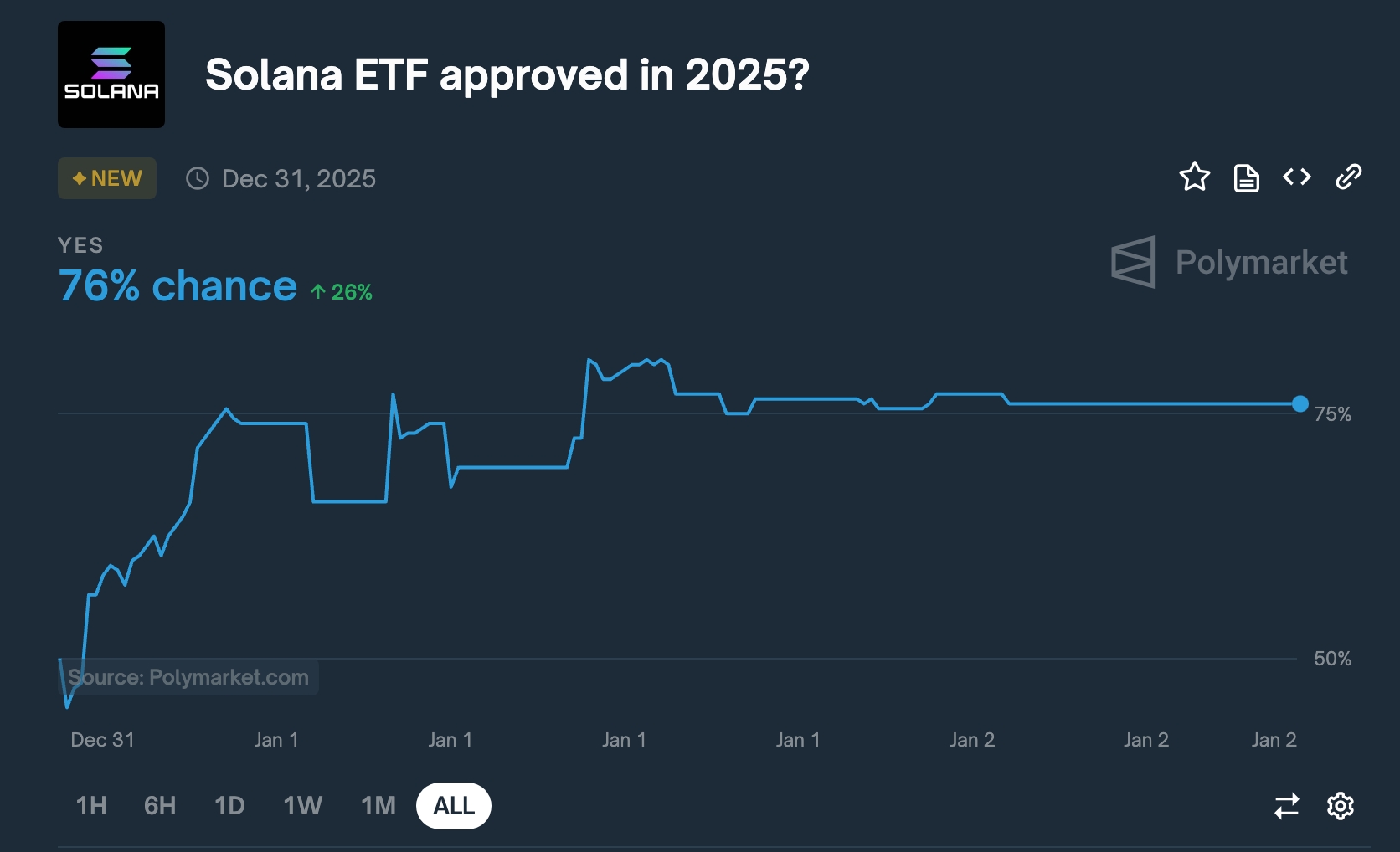The height and width of the screenshot is (852, 1400).
Task: Click the NEW badge
Action: pos(106,177)
